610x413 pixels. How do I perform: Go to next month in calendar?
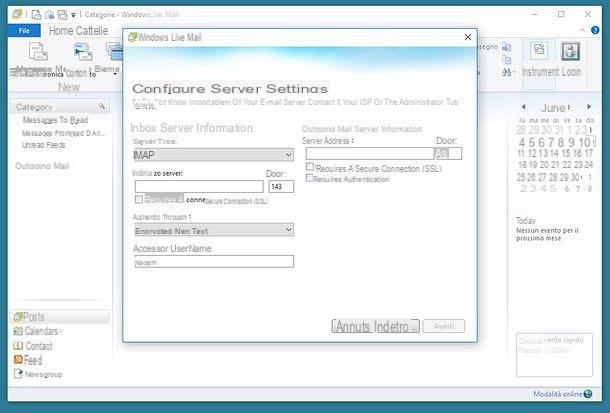pos(589,107)
